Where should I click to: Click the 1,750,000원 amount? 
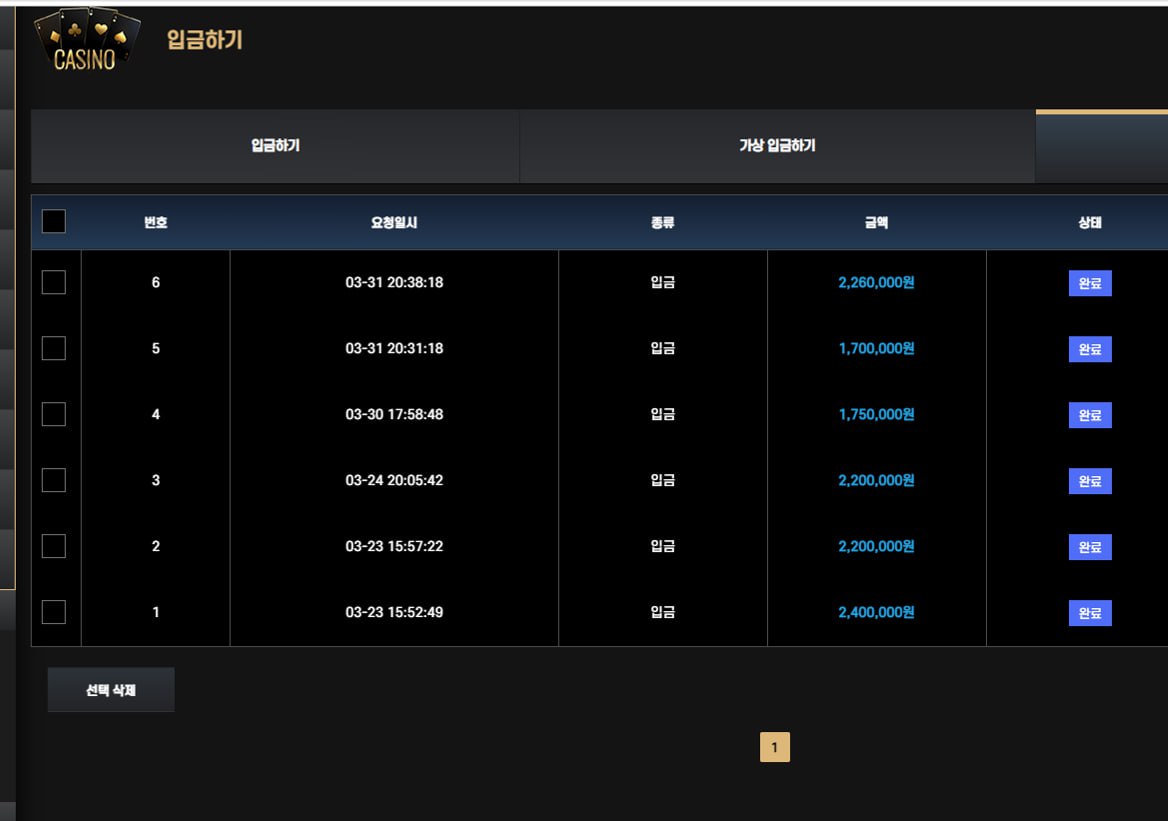tap(876, 415)
